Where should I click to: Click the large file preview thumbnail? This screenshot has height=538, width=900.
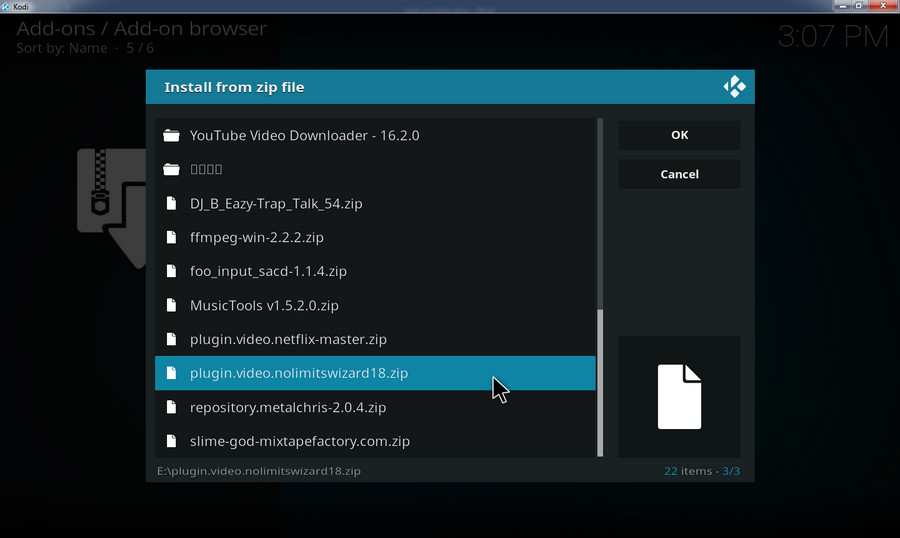679,396
